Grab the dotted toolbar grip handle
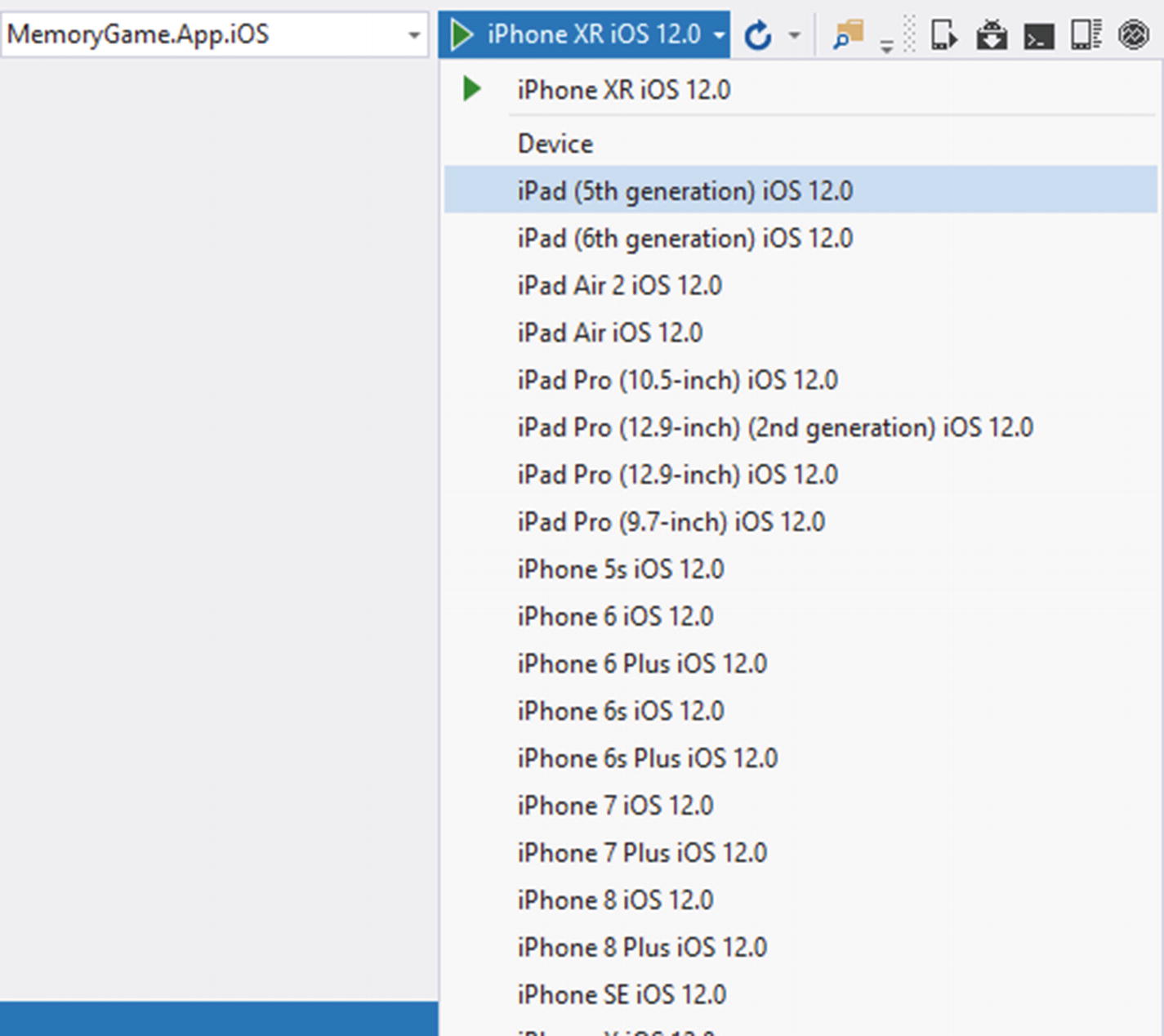 pyautogui.click(x=910, y=35)
